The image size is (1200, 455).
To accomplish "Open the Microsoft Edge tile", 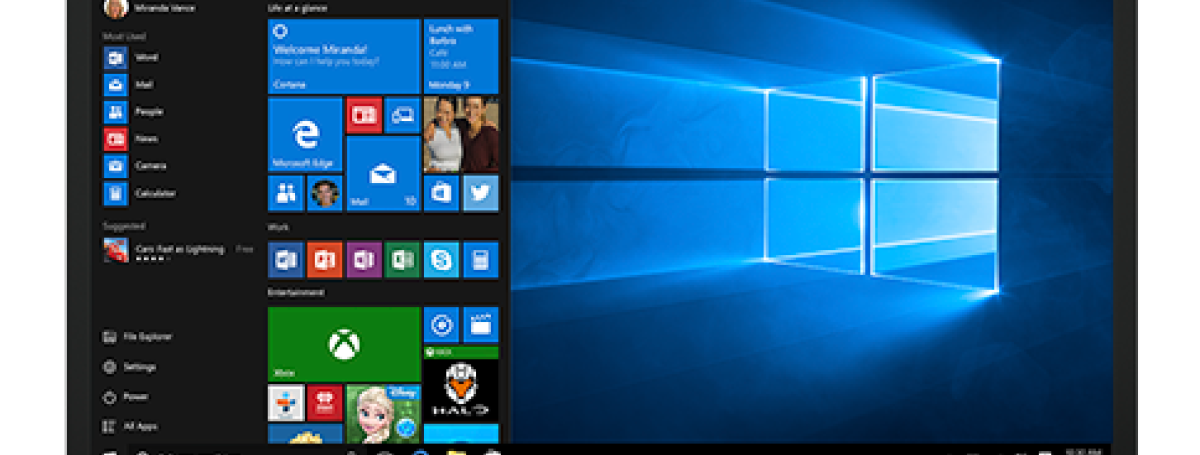I will (x=305, y=135).
